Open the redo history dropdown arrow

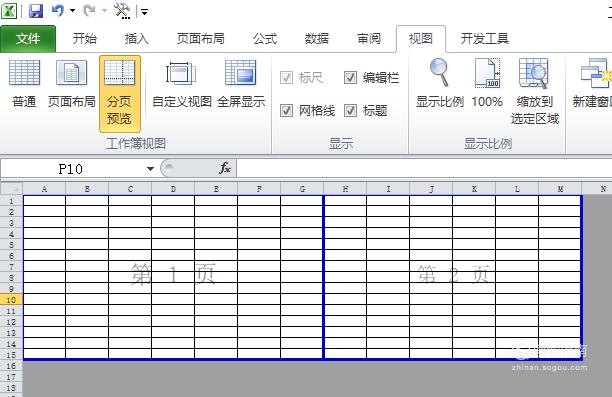[x=104, y=11]
